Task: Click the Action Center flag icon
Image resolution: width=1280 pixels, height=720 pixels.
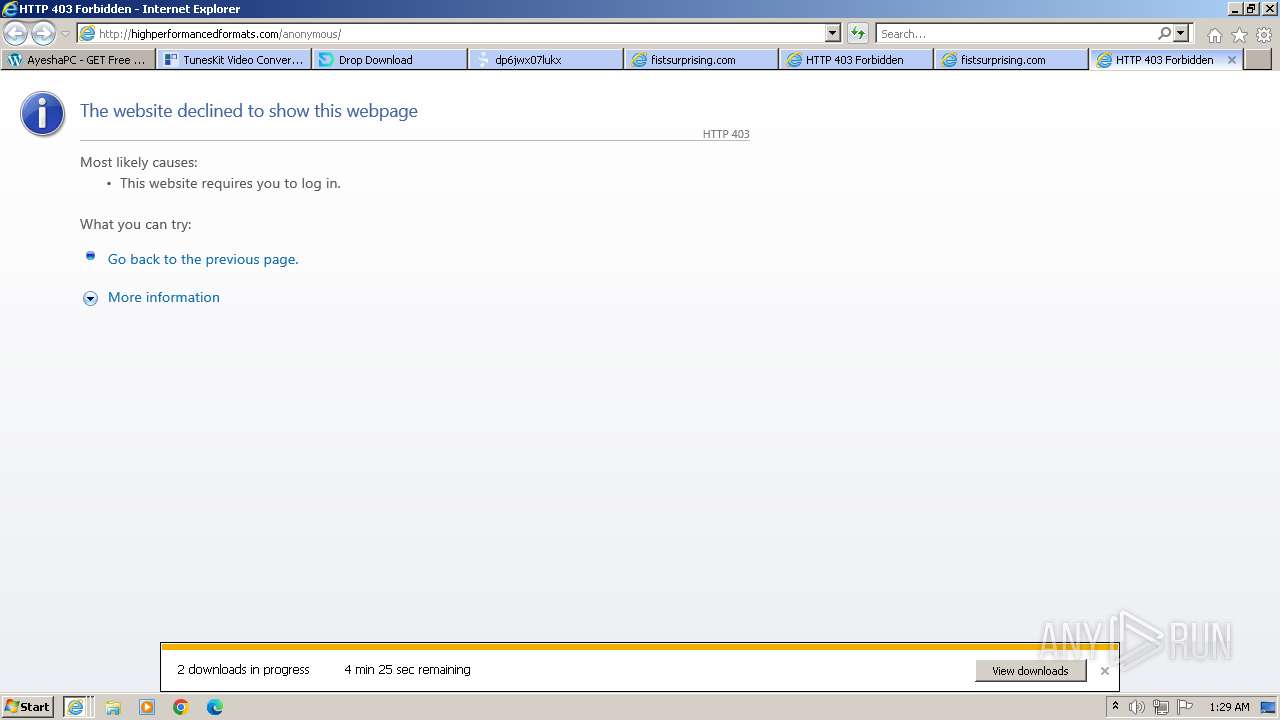Action: point(1185,707)
